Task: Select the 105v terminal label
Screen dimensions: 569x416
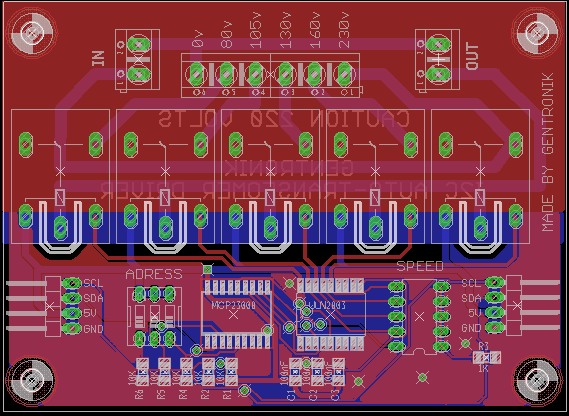Action: pyautogui.click(x=256, y=30)
